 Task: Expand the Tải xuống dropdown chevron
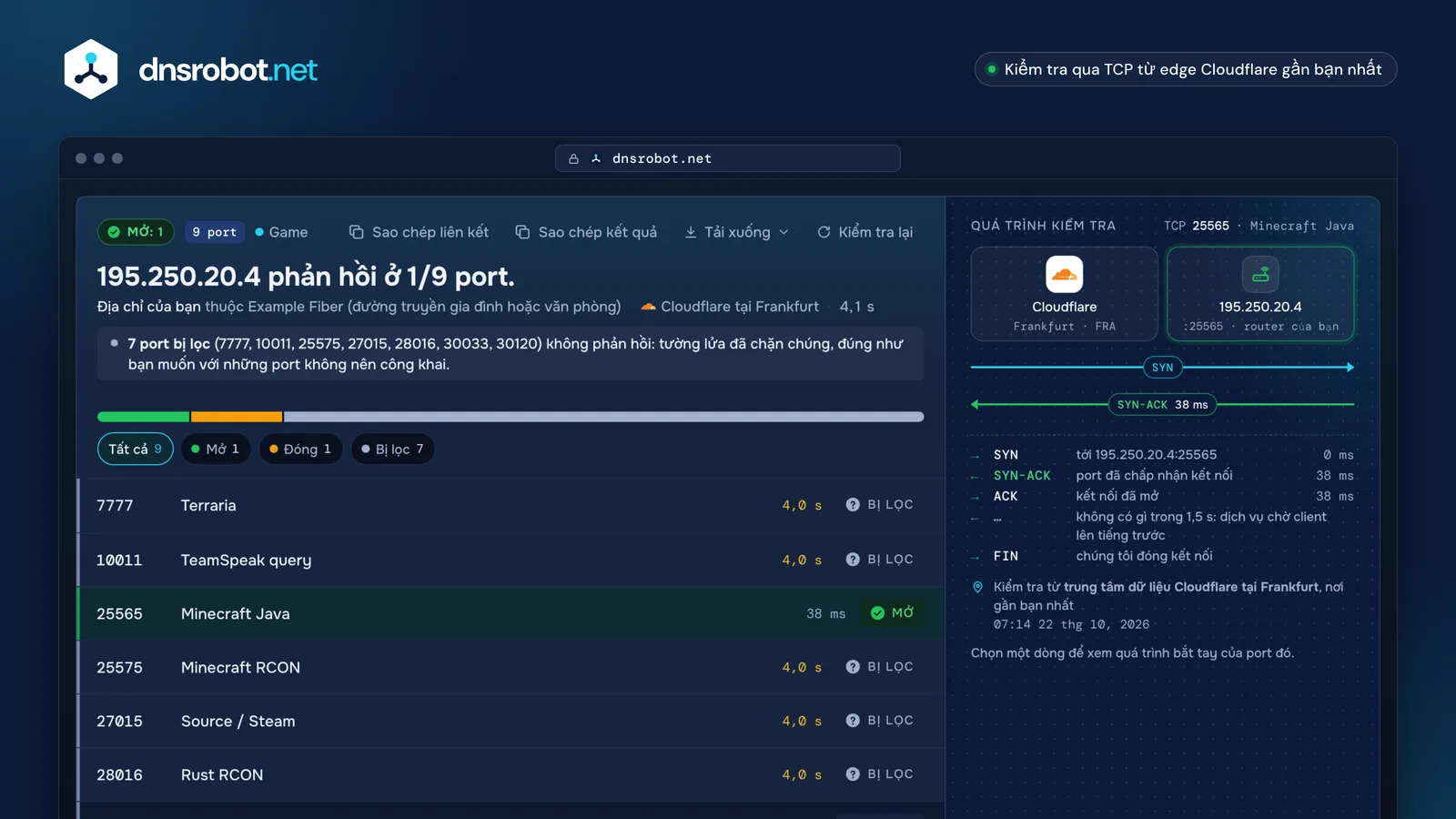coord(784,232)
